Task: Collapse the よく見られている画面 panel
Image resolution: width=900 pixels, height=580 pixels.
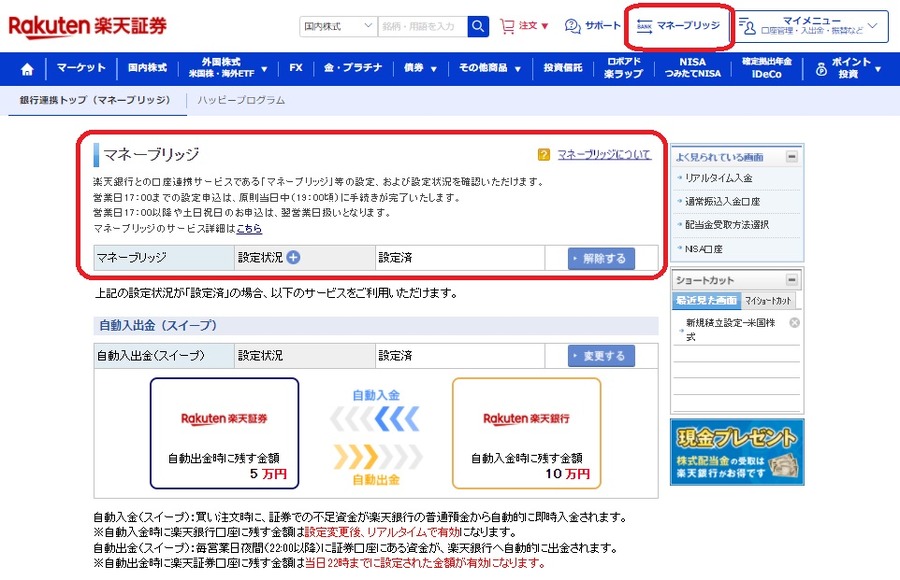Action: [x=792, y=157]
